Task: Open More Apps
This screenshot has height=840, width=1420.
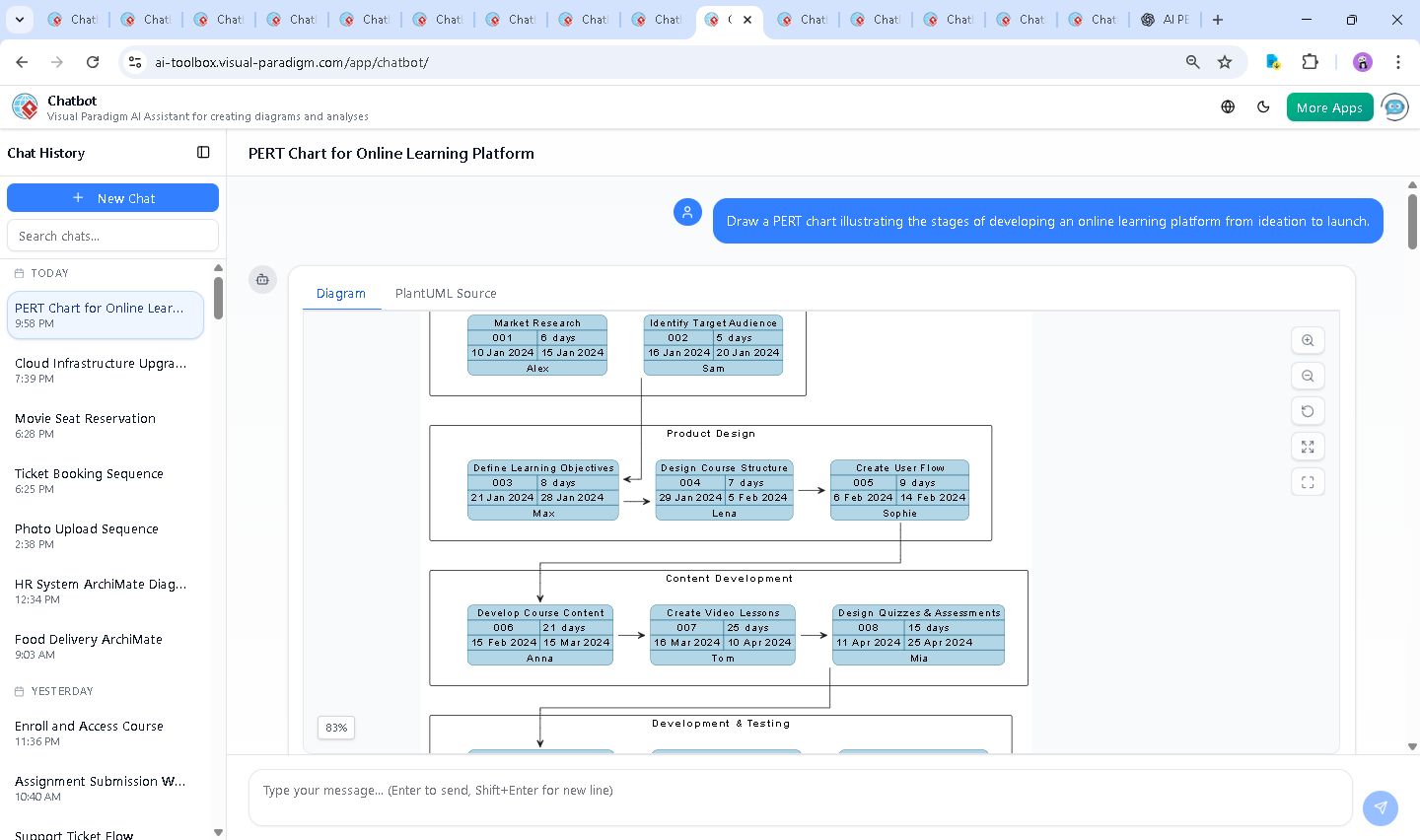Action: (1329, 106)
